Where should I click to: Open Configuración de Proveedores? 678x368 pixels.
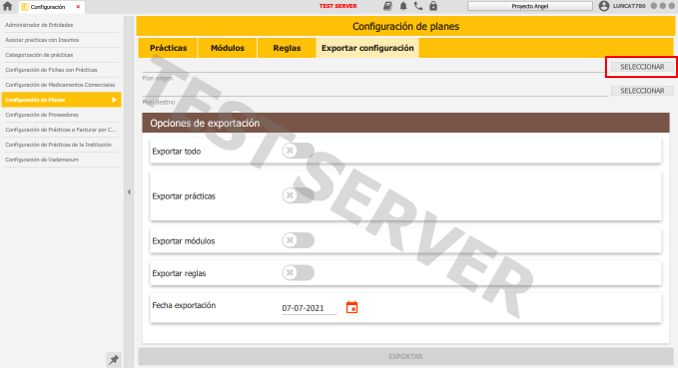[61, 115]
